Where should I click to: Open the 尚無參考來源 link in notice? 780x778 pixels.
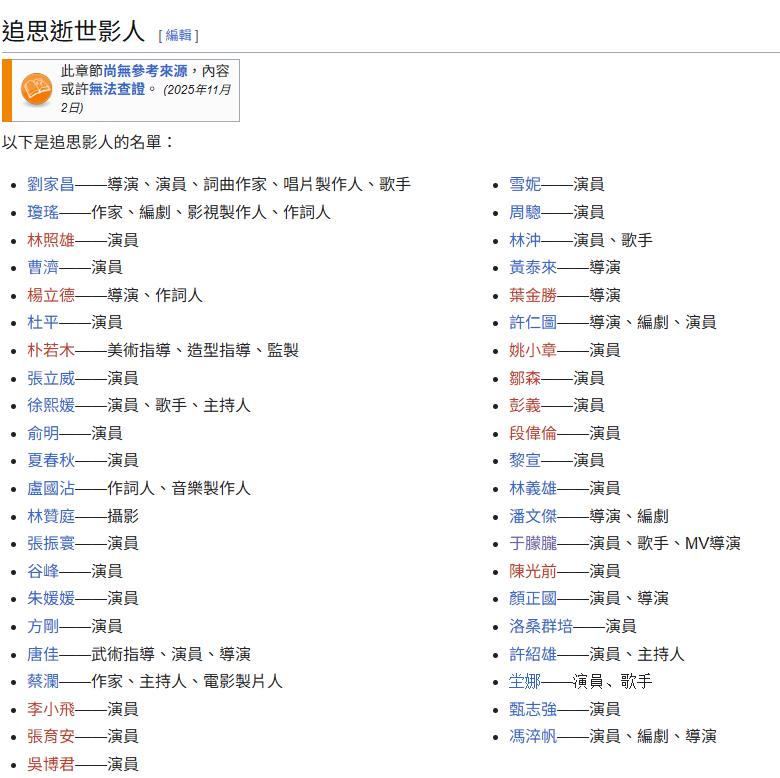(145, 72)
